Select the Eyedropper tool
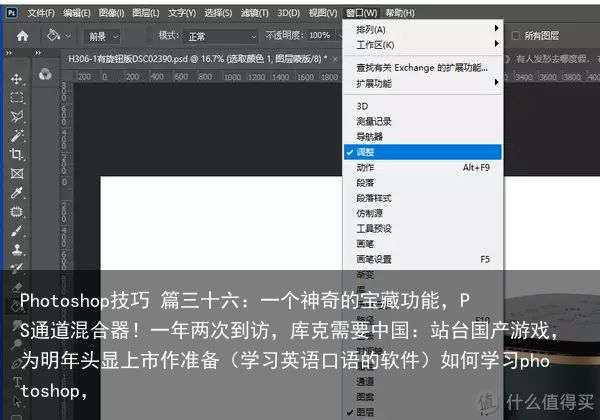600x420 pixels. [16, 192]
